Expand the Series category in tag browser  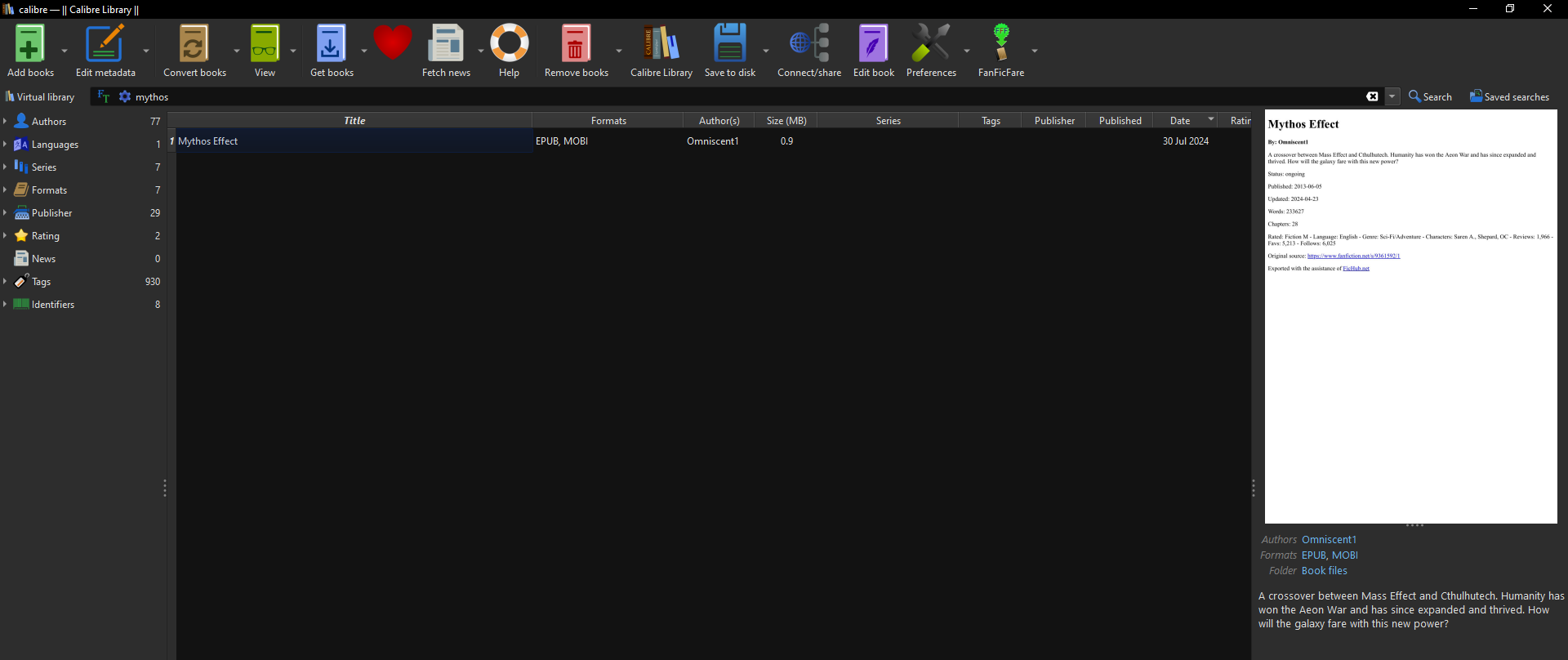pos(5,167)
